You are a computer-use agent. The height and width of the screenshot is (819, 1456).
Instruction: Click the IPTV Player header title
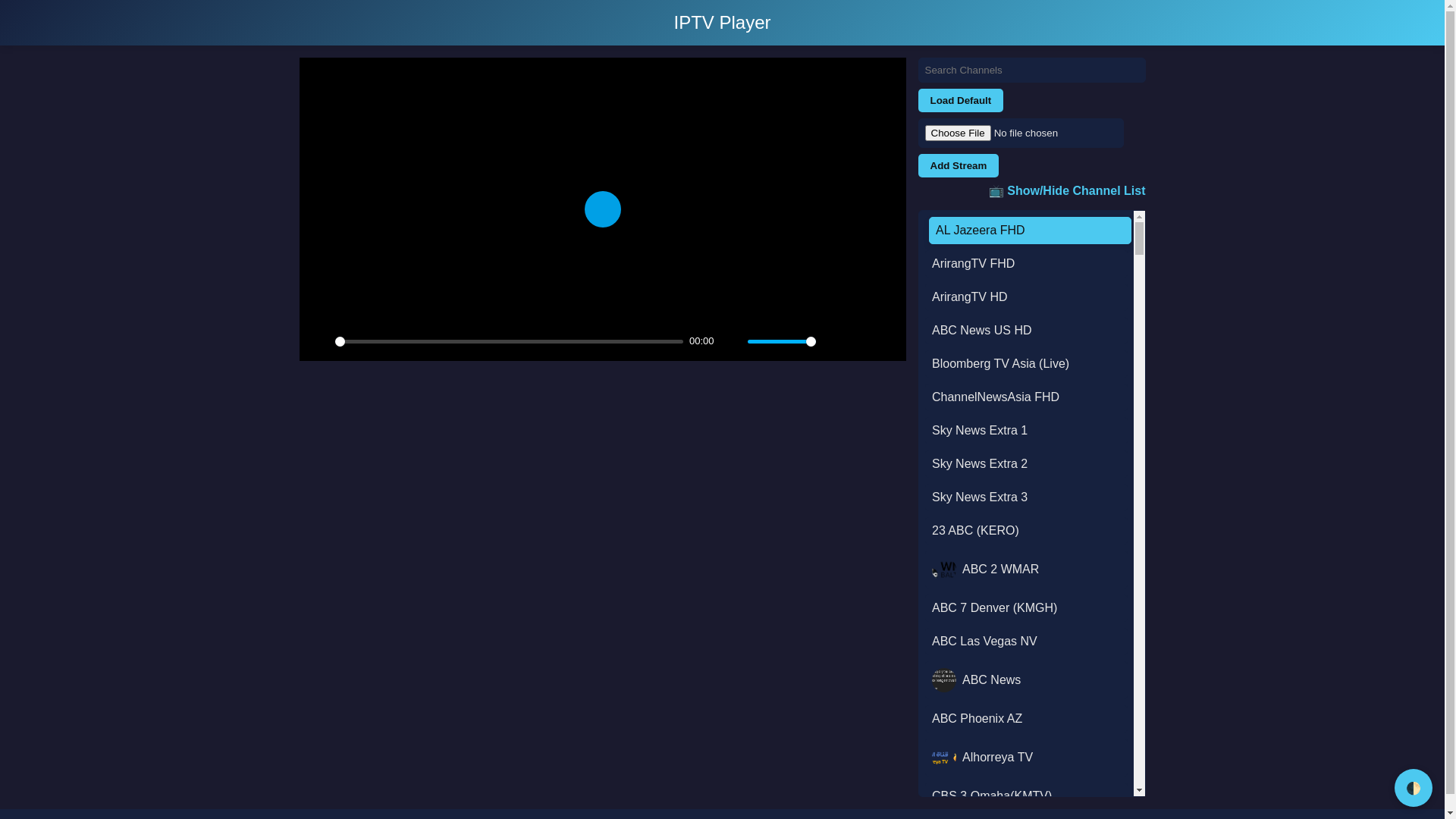722,23
